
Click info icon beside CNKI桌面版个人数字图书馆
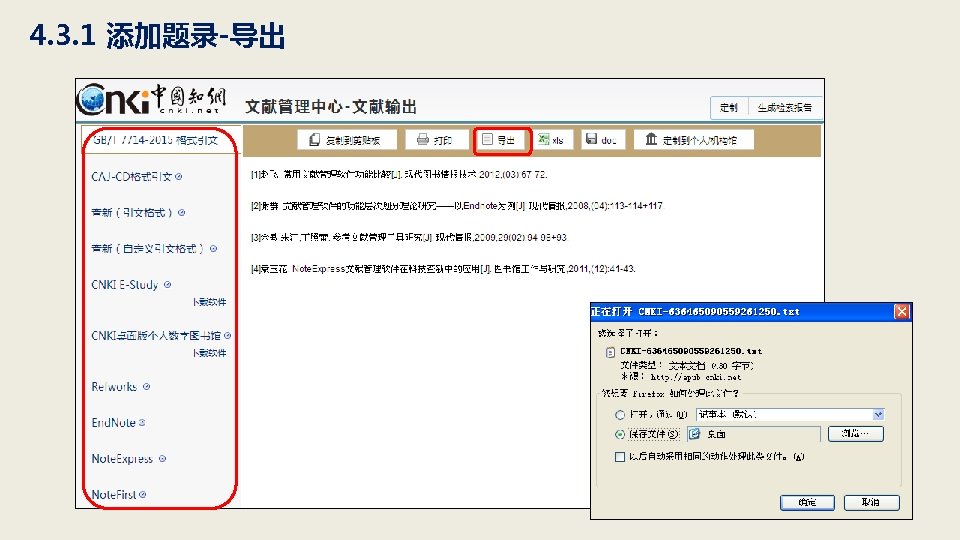[x=227, y=336]
